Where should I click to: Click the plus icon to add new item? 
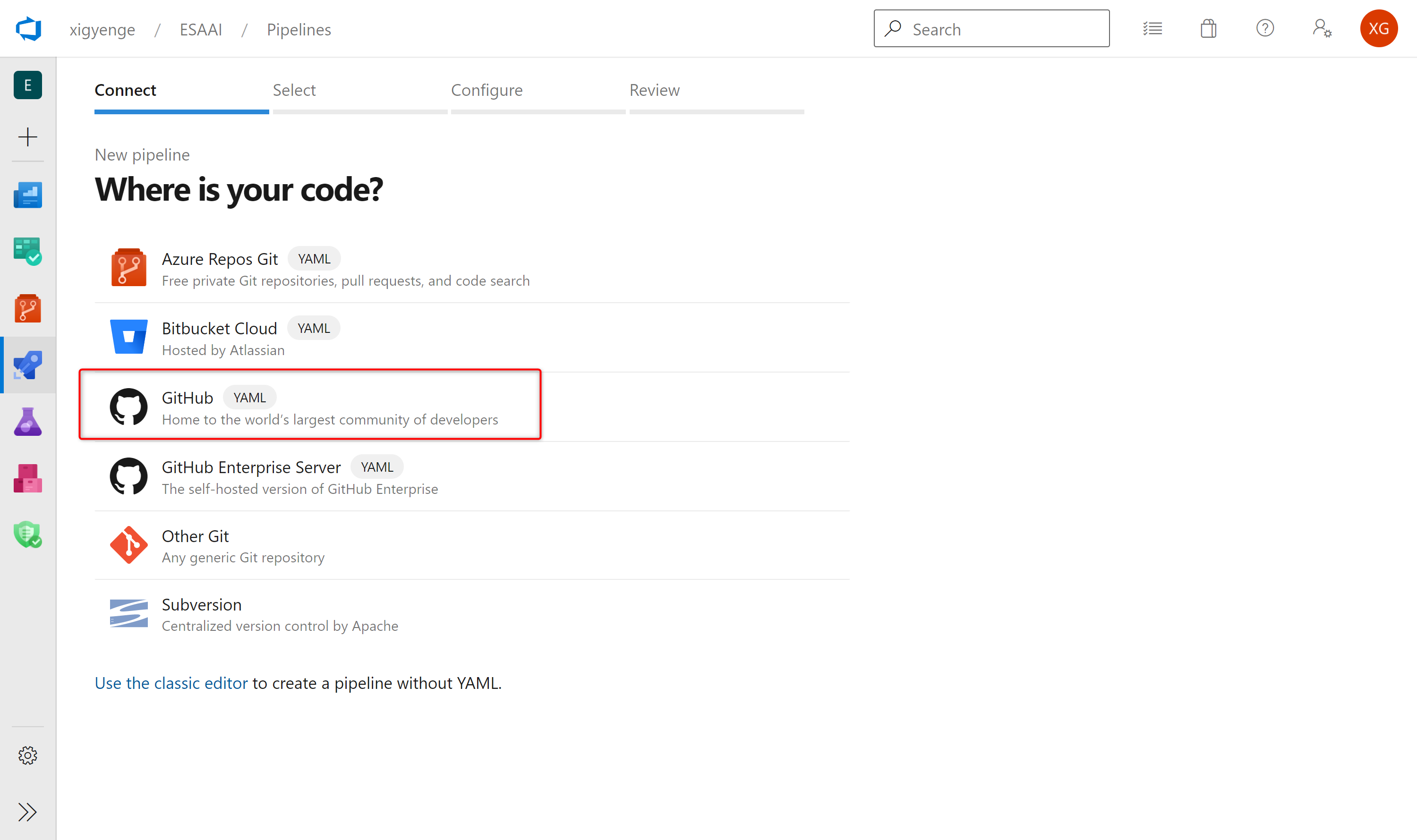[27, 137]
